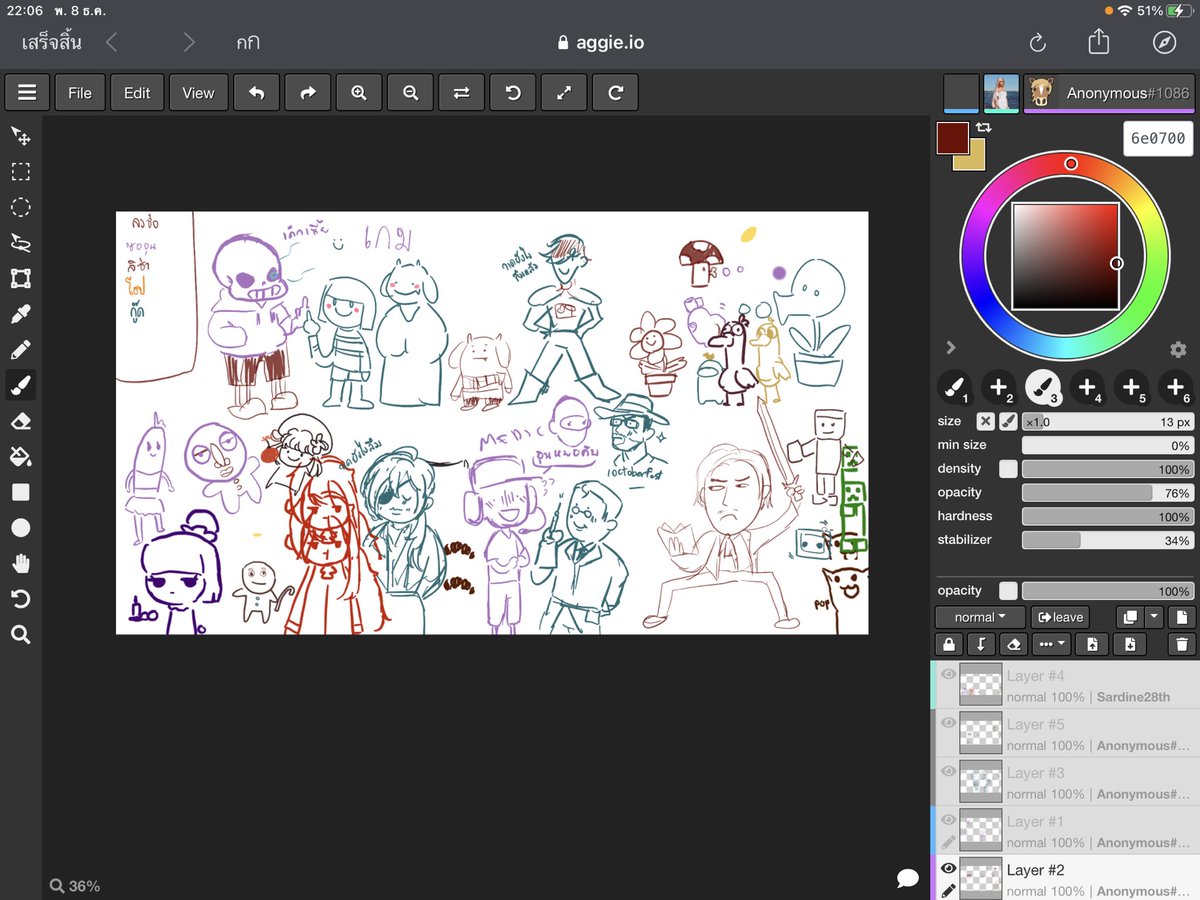Select the paint bucket fill tool

[20, 457]
